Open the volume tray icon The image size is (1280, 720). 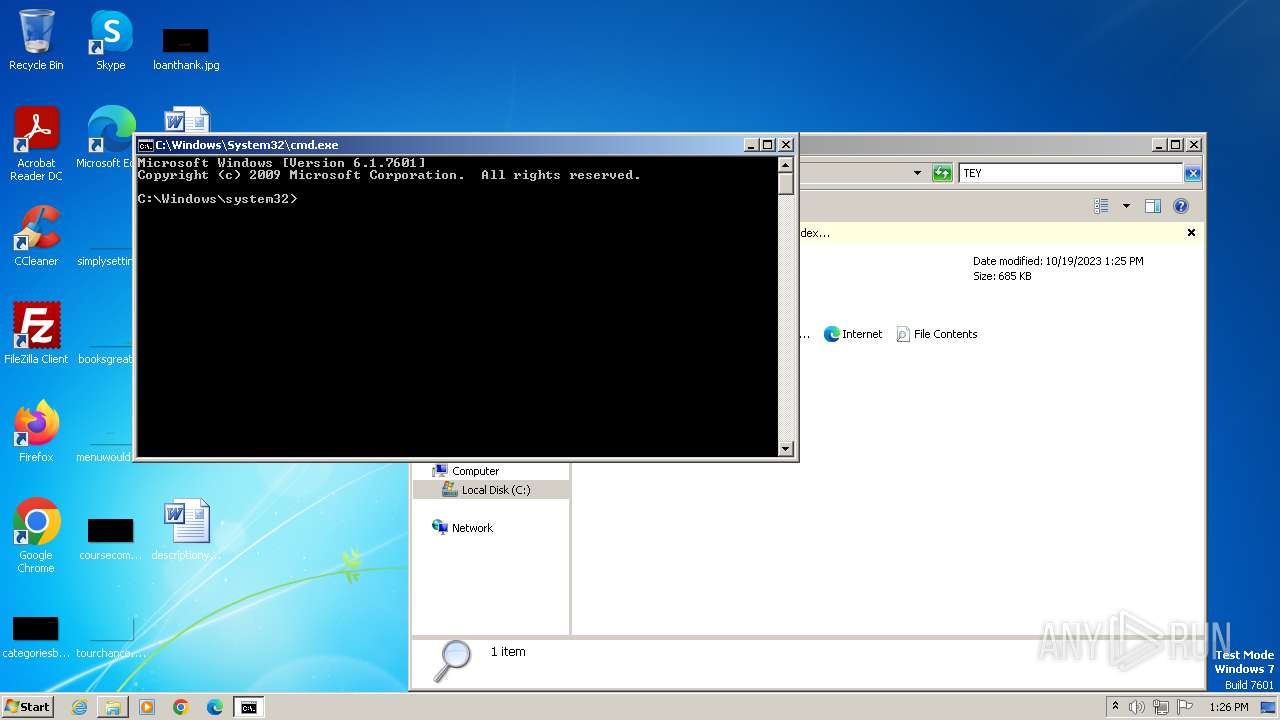click(x=1137, y=707)
